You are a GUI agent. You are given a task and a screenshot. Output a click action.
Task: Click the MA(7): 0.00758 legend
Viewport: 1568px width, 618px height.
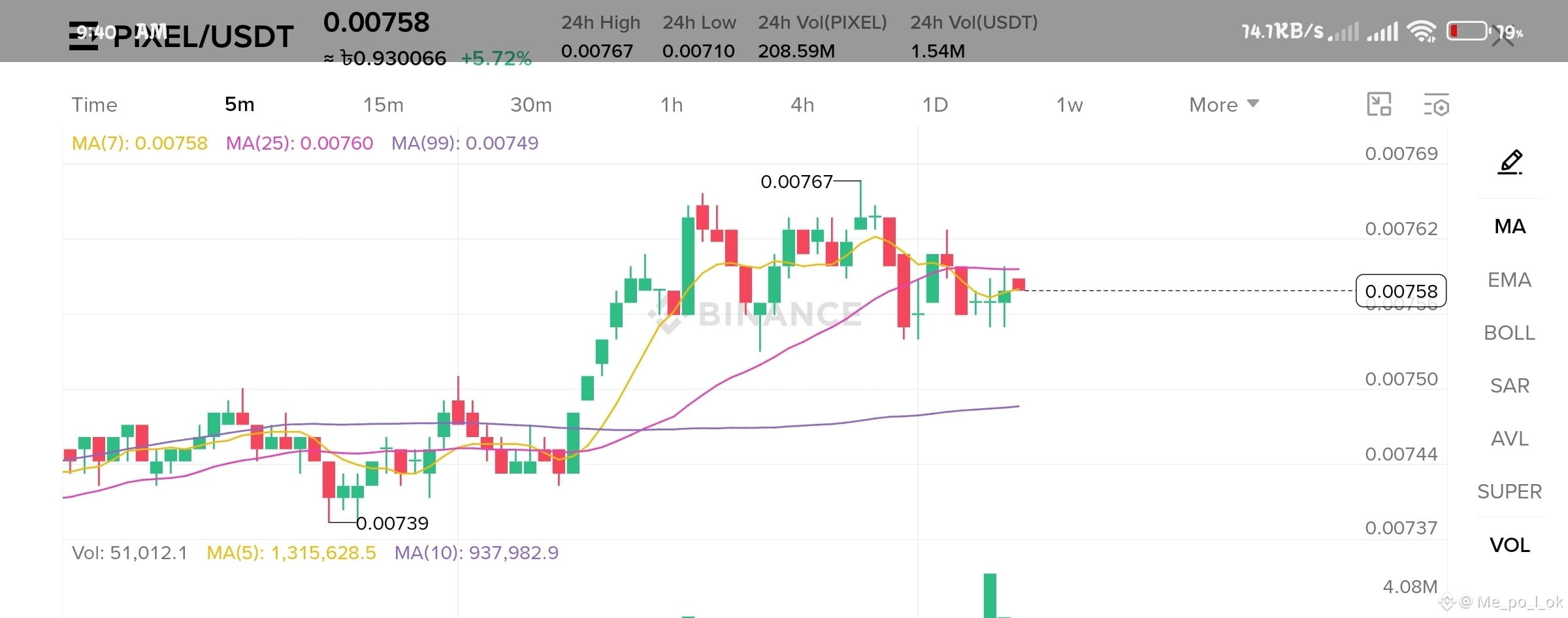pyautogui.click(x=139, y=143)
